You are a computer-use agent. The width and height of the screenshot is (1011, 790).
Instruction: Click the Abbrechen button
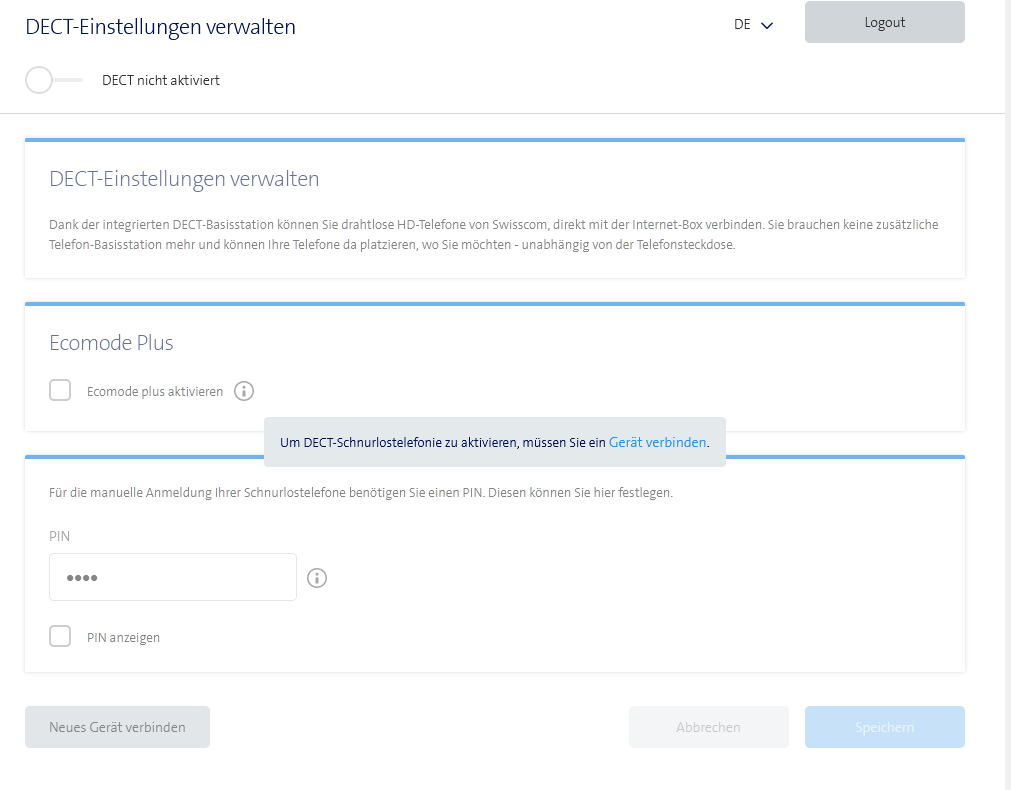click(708, 727)
